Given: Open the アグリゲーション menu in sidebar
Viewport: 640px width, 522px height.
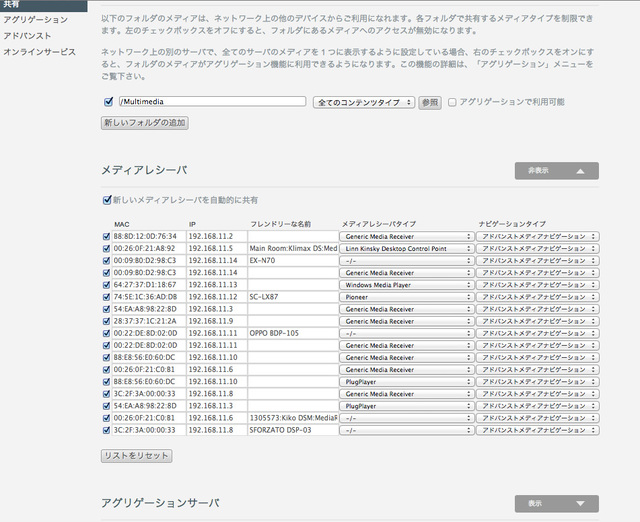Looking at the screenshot, I should [36, 20].
